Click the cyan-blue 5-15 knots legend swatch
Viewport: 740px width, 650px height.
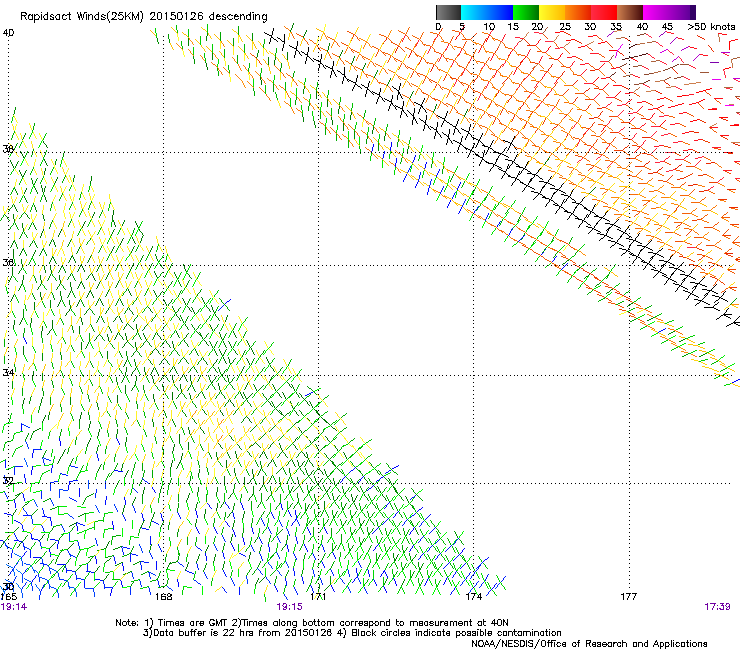487,12
